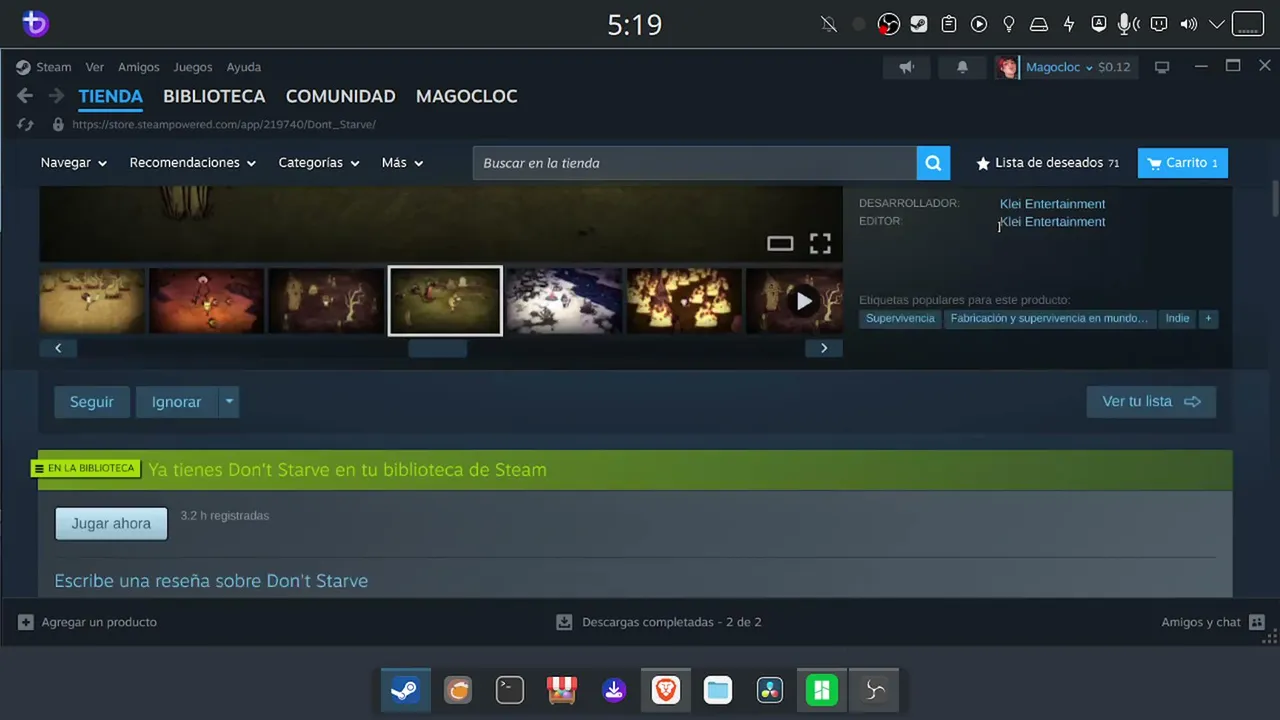This screenshot has height=720, width=1280.
Task: Open the volume speaker icon in the system tray
Action: (x=1189, y=24)
